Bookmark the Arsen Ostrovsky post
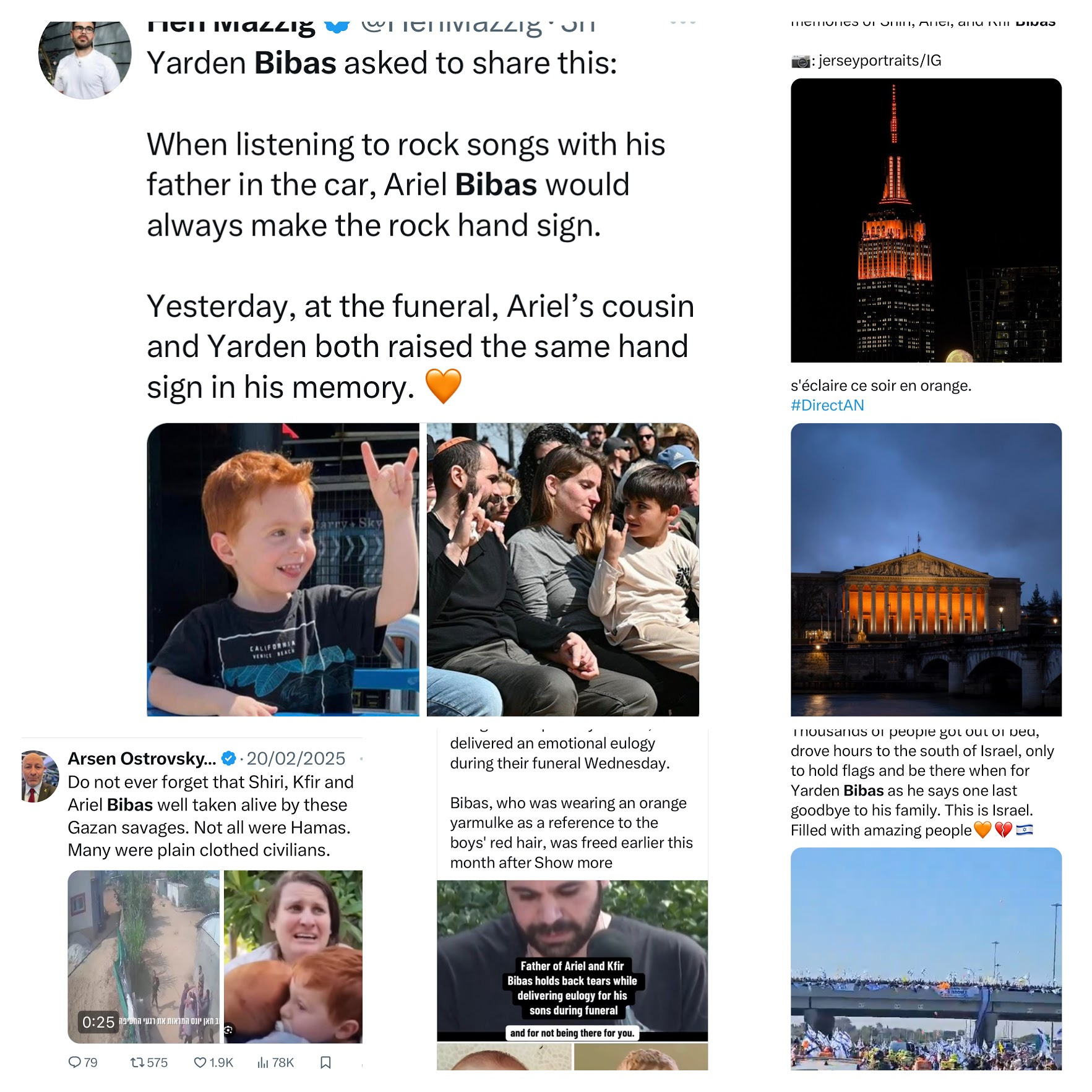The width and height of the screenshot is (1092, 1092). coord(325,1062)
